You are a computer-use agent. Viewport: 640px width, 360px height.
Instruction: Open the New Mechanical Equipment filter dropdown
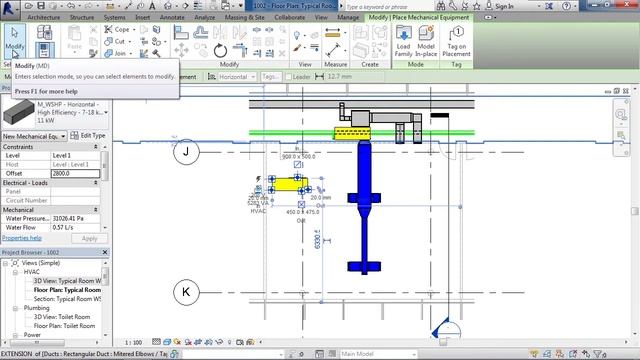[35, 136]
